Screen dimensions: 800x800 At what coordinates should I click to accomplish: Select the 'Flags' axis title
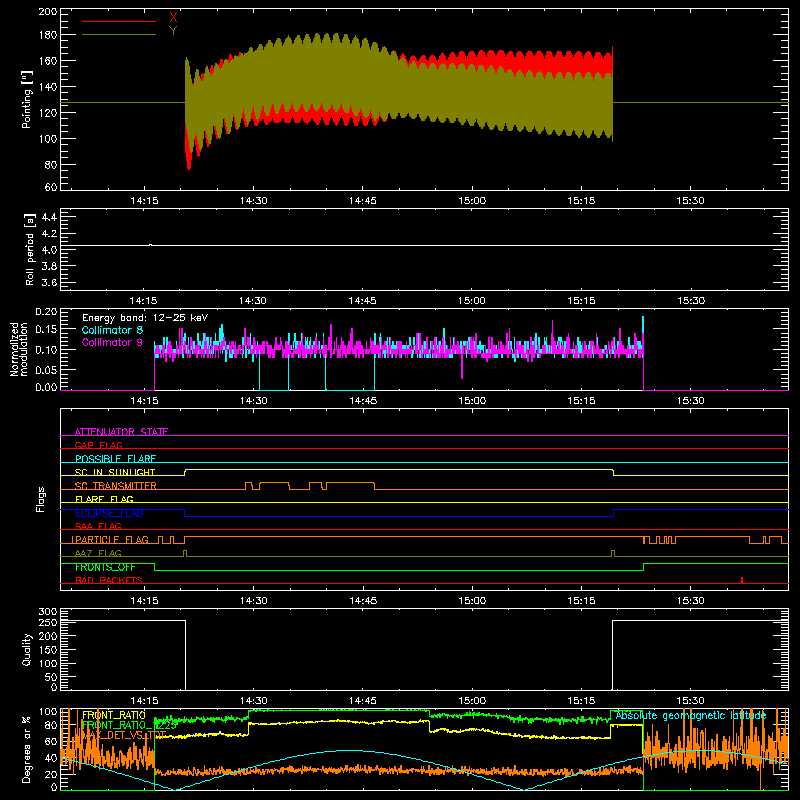pyautogui.click(x=41, y=499)
